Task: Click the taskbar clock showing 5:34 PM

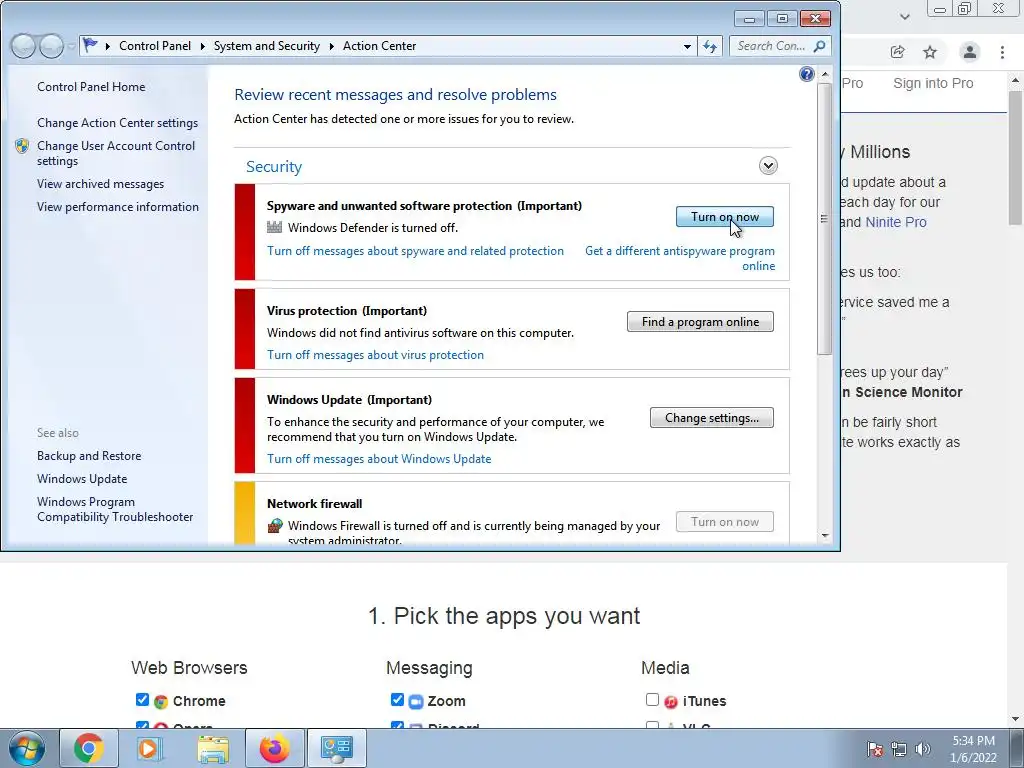Action: 973,749
